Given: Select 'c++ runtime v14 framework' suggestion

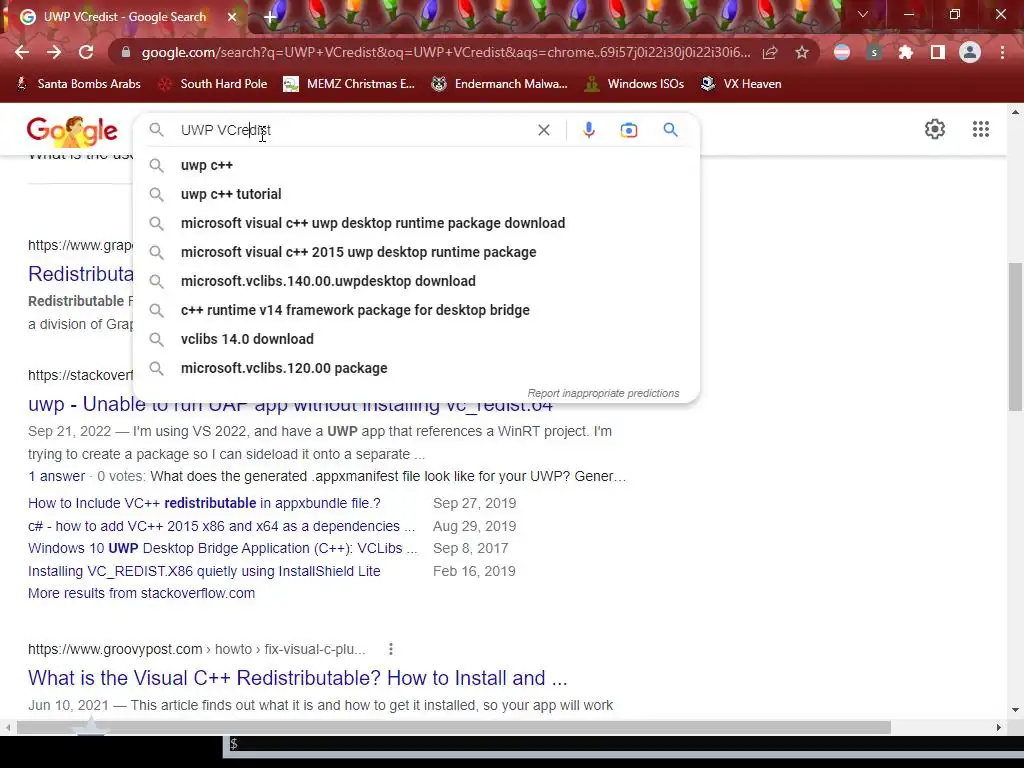Looking at the screenshot, I should [x=416, y=310].
